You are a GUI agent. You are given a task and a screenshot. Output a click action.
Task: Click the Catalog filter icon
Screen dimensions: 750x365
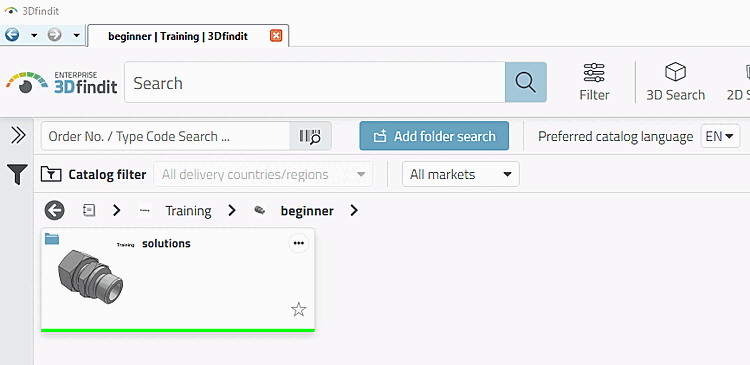[51, 174]
